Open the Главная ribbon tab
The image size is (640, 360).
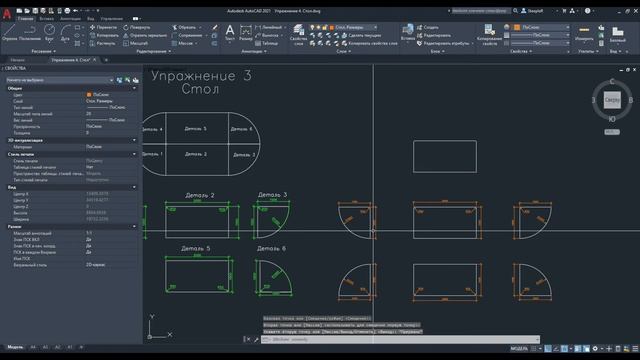click(25, 19)
